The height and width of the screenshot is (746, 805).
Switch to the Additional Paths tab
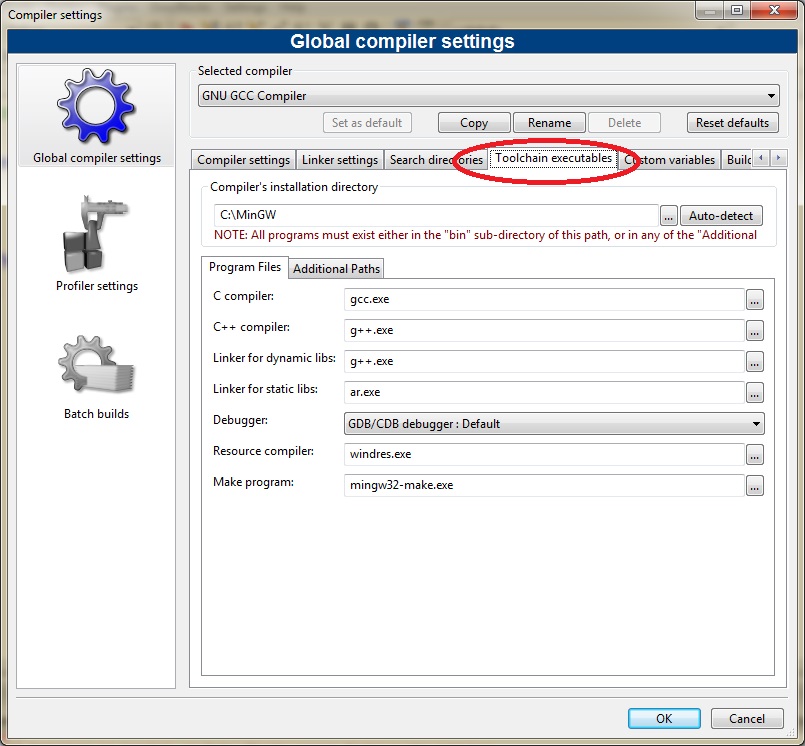click(336, 269)
